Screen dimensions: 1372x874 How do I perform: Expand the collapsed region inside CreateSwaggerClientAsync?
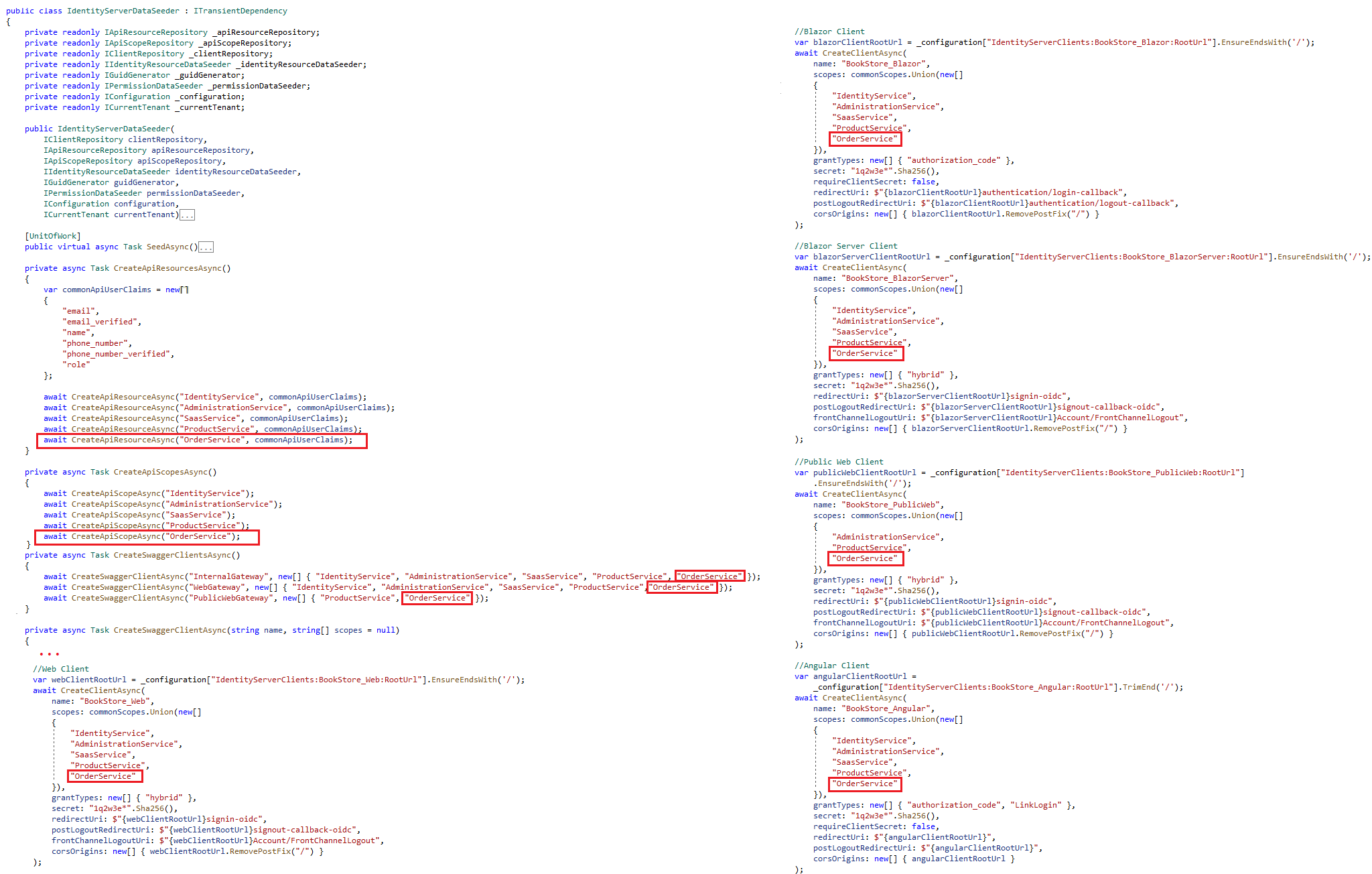coord(48,653)
